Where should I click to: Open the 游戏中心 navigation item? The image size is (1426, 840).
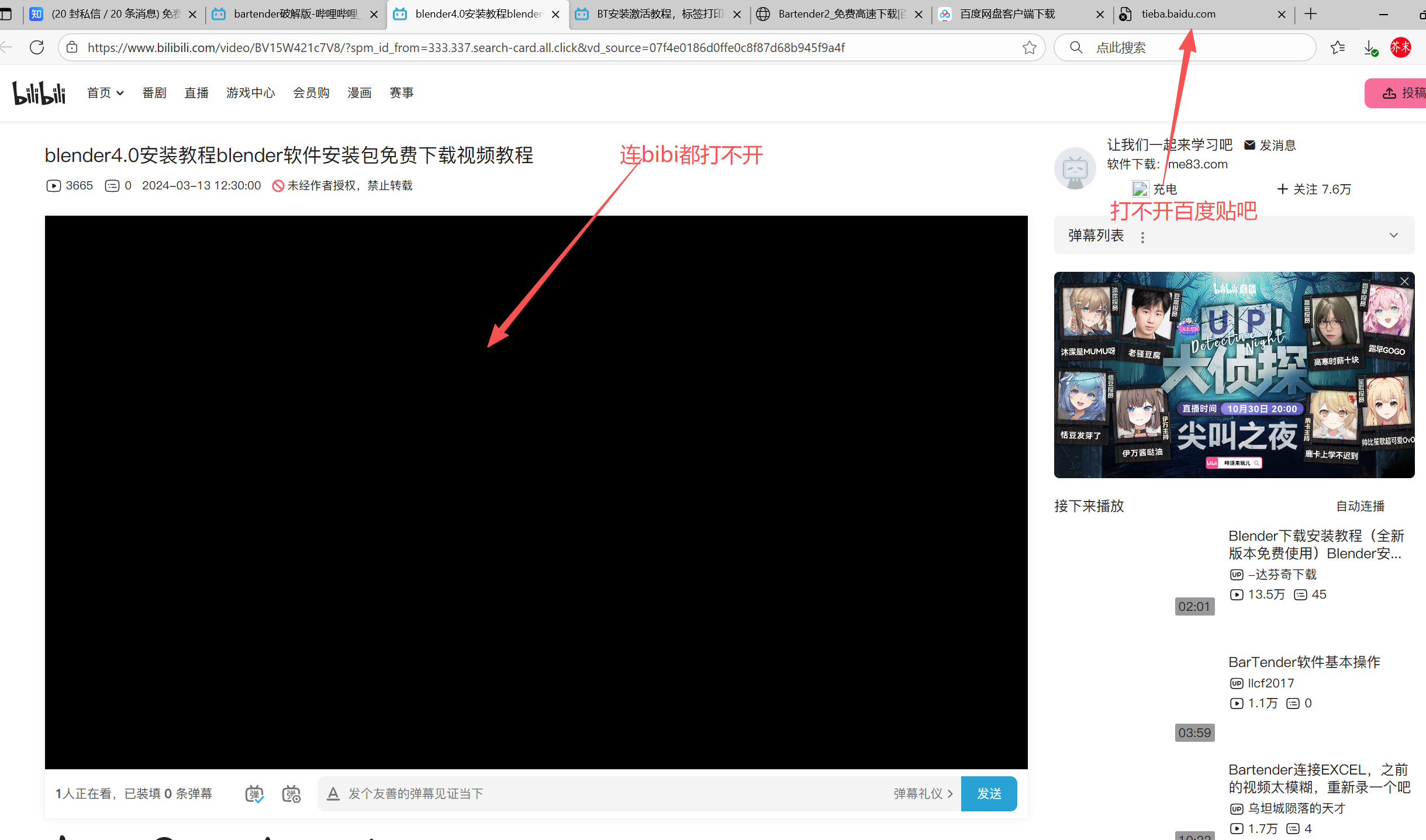point(250,93)
